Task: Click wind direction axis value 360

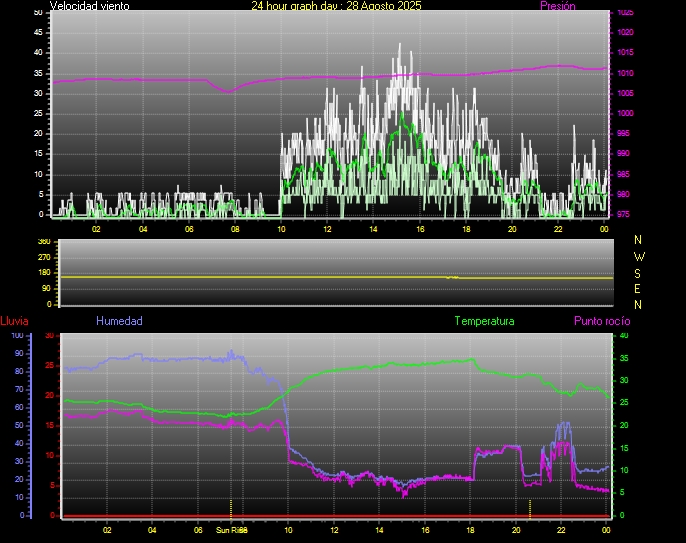Action: (44, 242)
